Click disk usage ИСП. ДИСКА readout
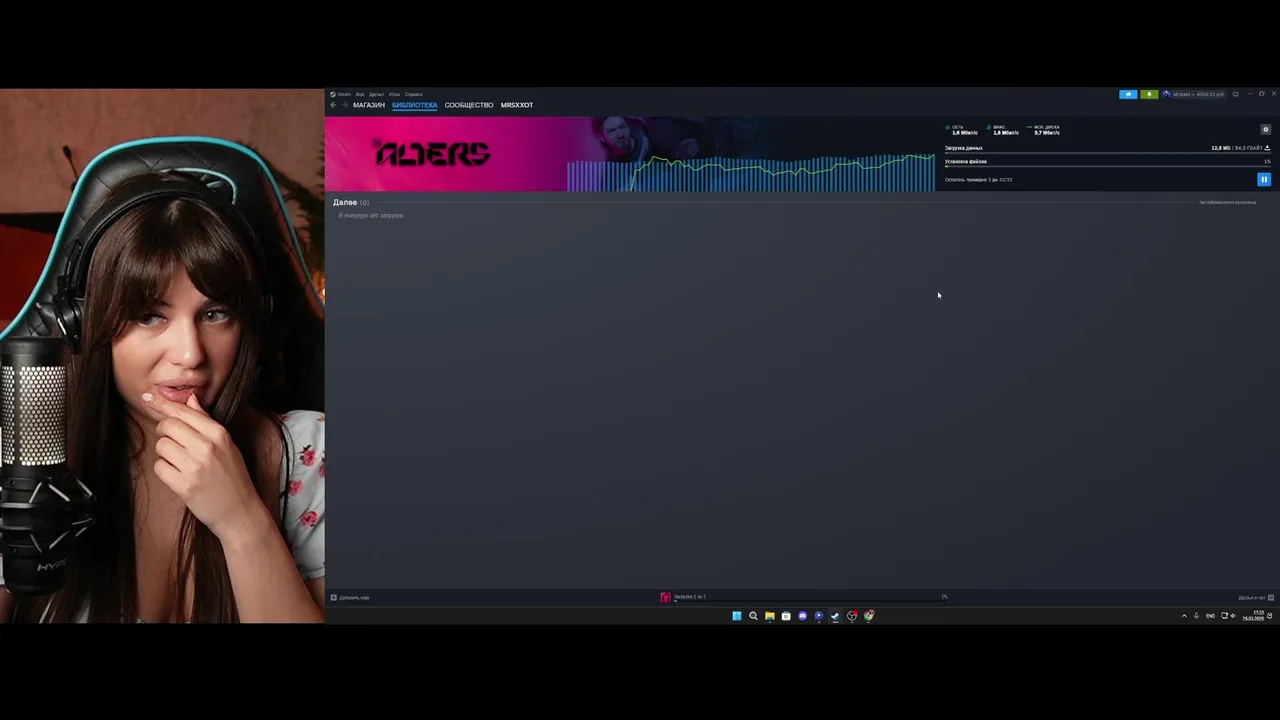This screenshot has width=1280, height=720. [1043, 130]
